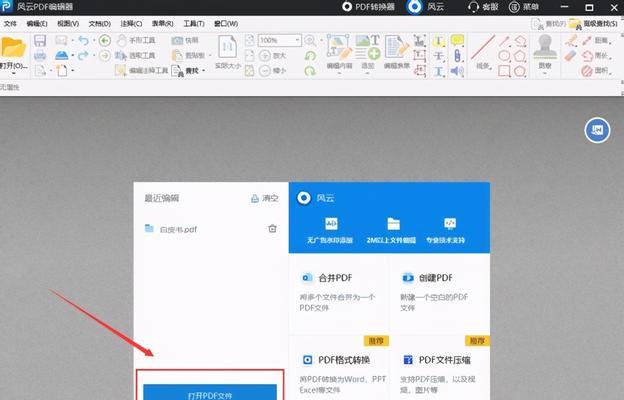Expand the dropdown arrow under 打开(O)

(x=14, y=73)
